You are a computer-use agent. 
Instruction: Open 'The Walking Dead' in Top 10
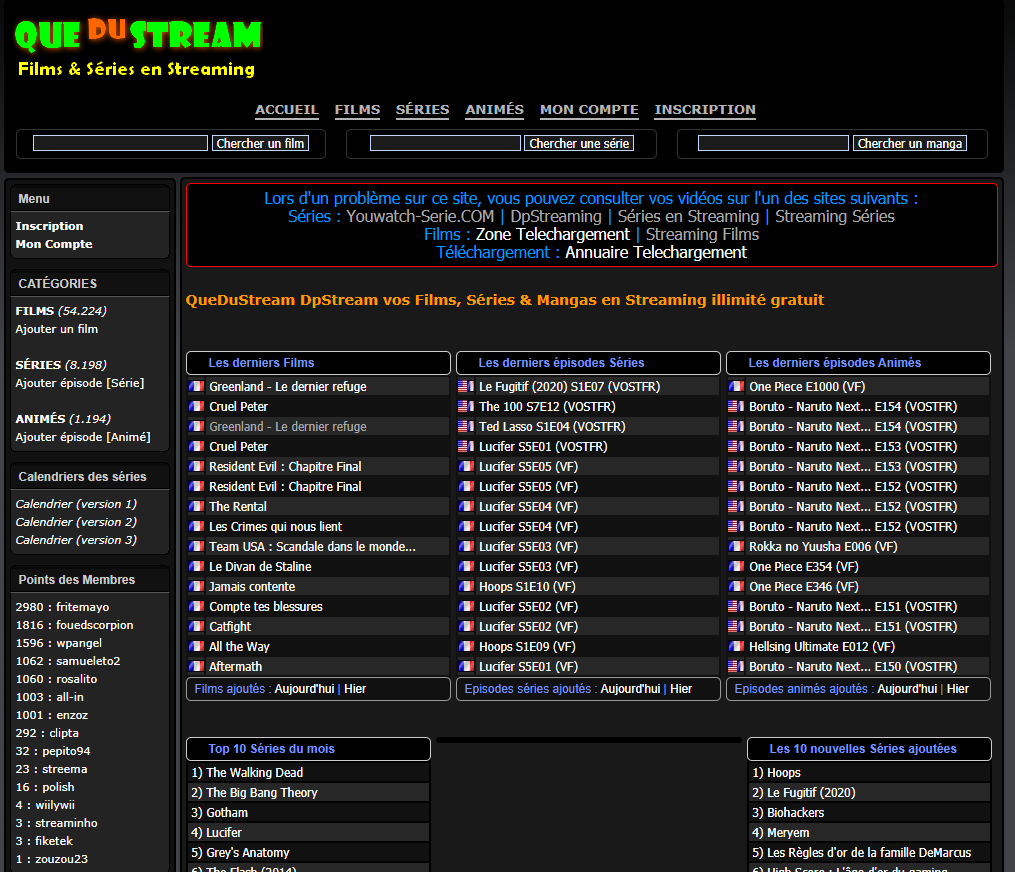[254, 772]
